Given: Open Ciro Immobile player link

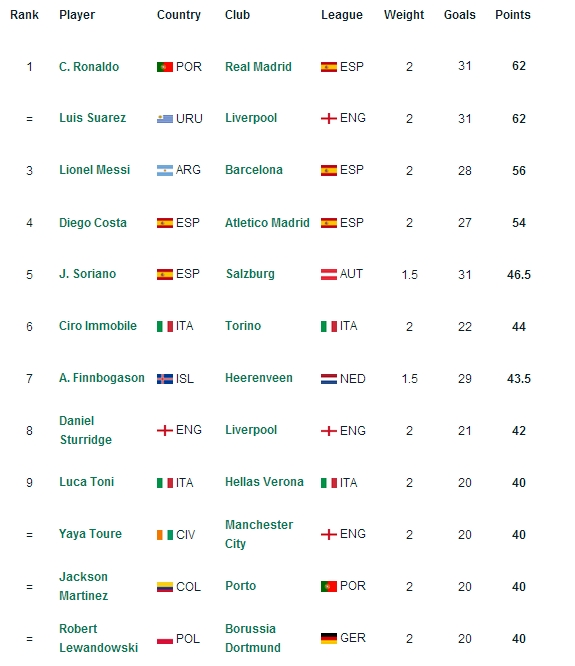Looking at the screenshot, I should [98, 326].
